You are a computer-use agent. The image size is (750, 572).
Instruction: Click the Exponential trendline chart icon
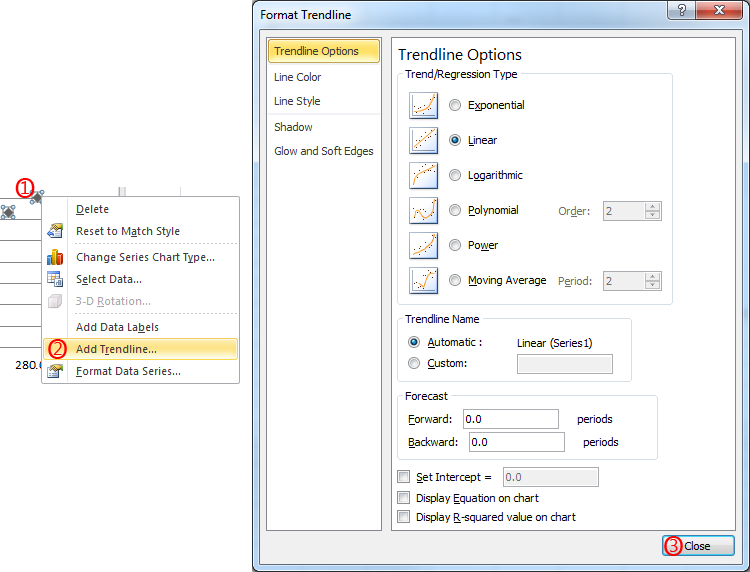pyautogui.click(x=423, y=105)
